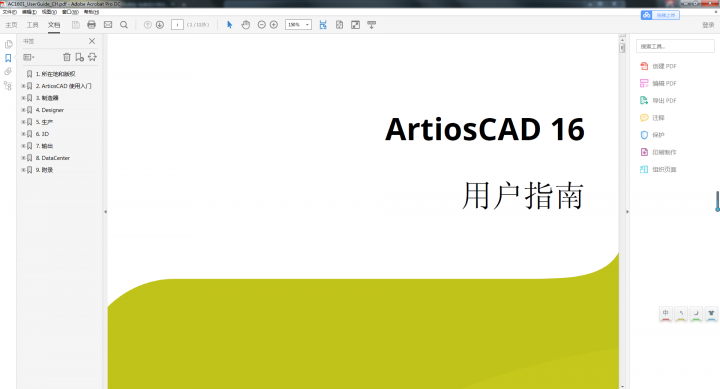Go to next page arrow icon

click(x=160, y=25)
